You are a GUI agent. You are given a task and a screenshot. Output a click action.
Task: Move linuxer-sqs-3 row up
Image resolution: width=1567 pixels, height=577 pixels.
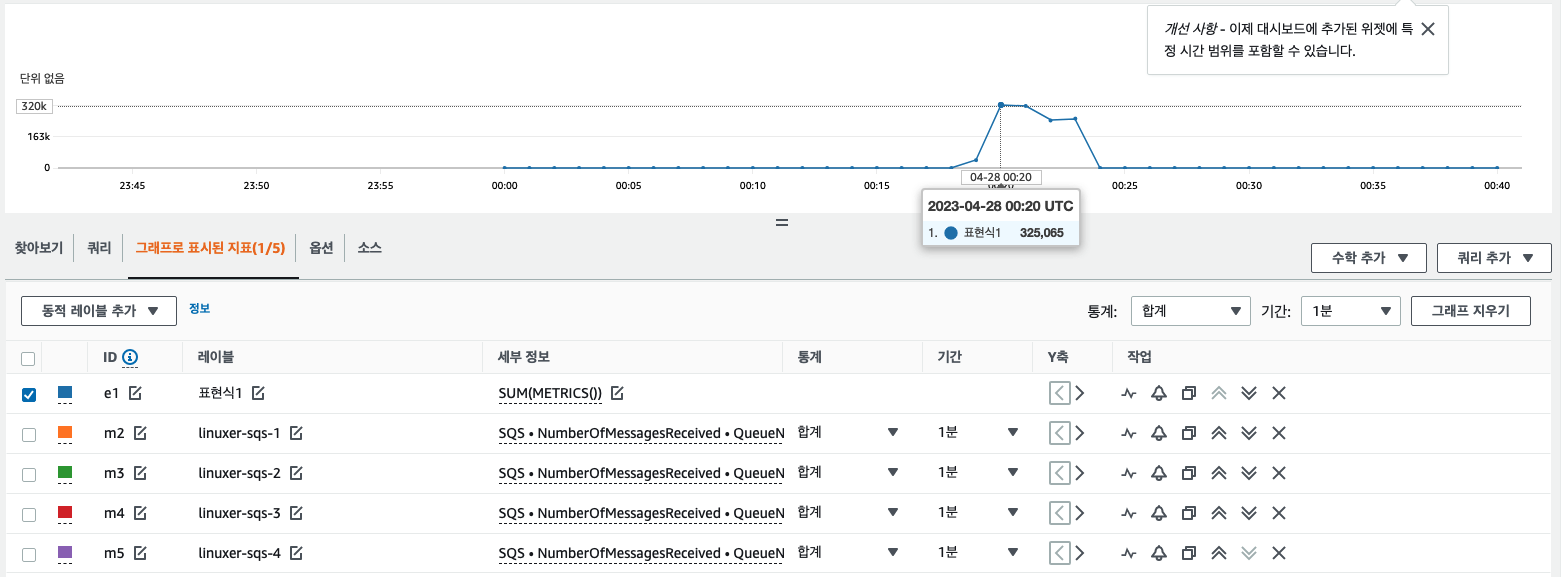[x=1218, y=514]
